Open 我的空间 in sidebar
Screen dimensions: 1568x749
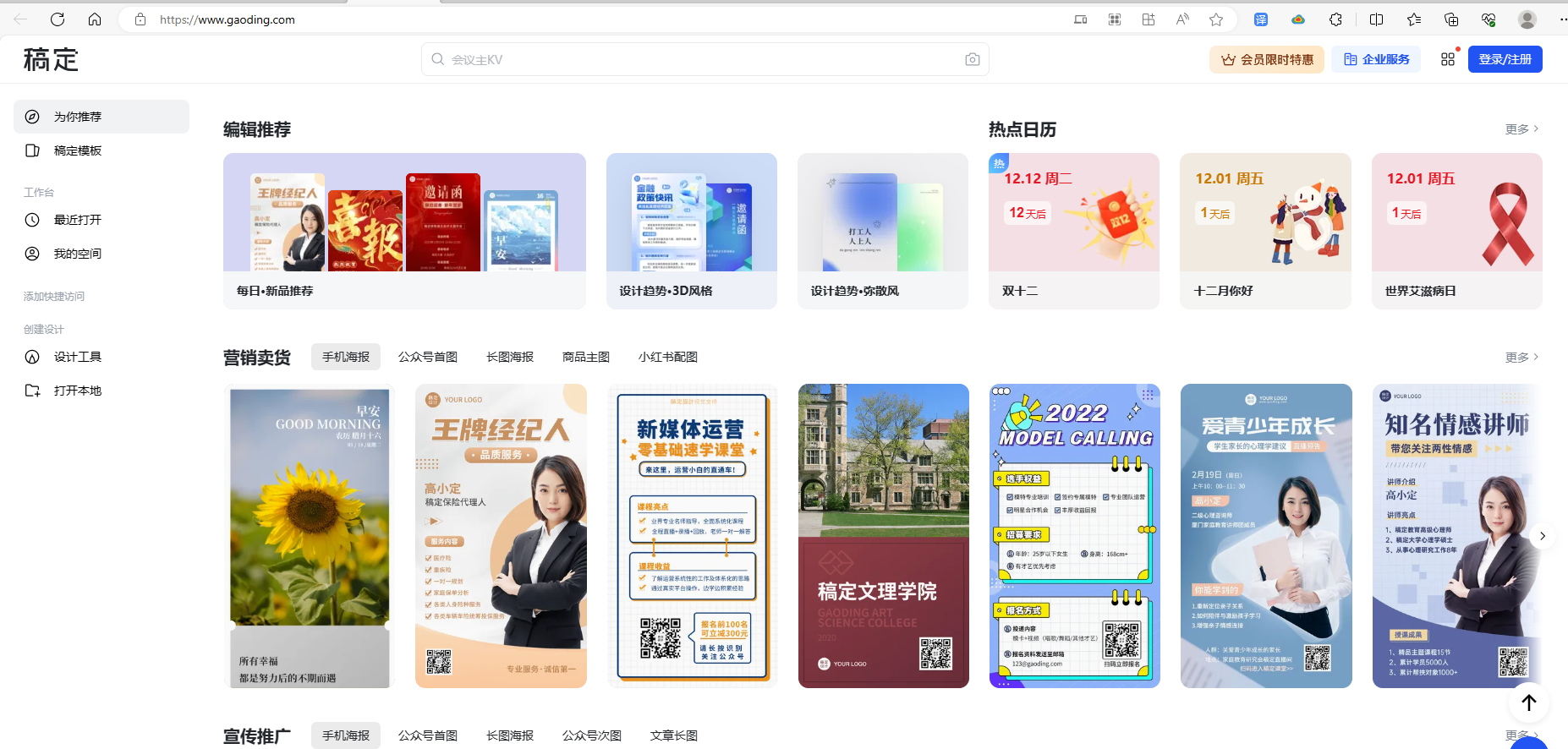tap(101, 254)
